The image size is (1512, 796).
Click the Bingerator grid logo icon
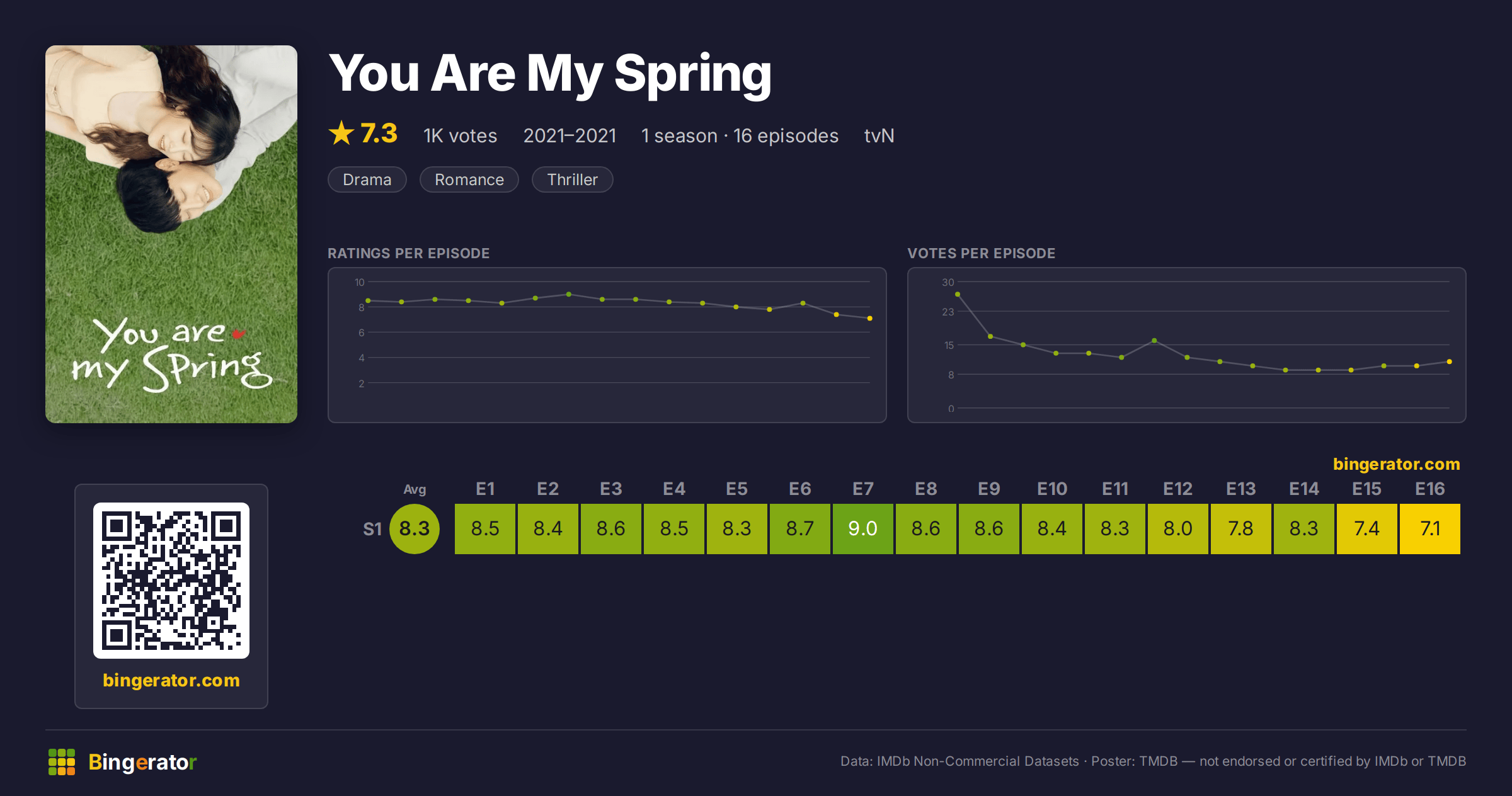pos(62,762)
